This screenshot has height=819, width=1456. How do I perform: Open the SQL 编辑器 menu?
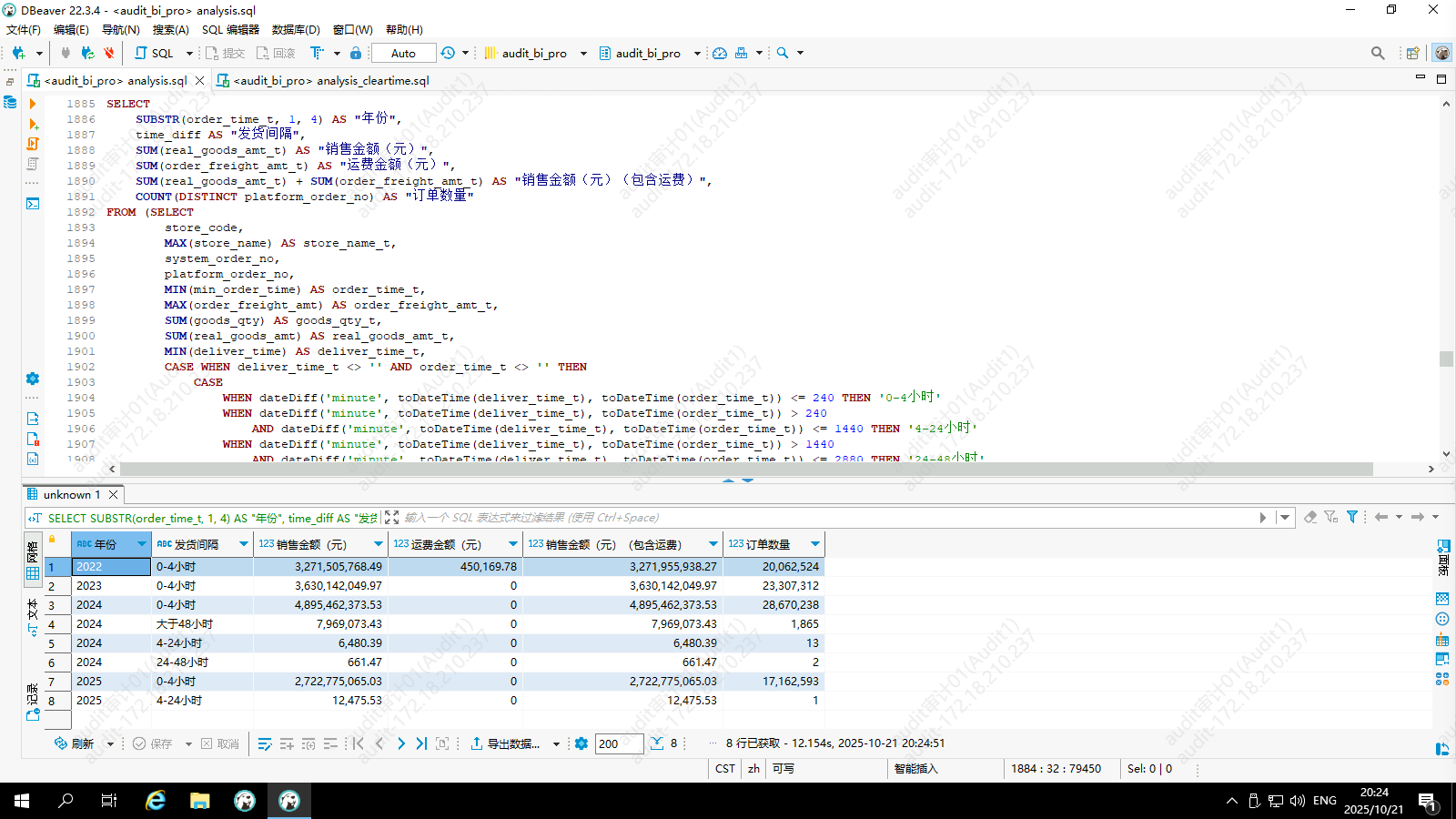pyautogui.click(x=230, y=29)
